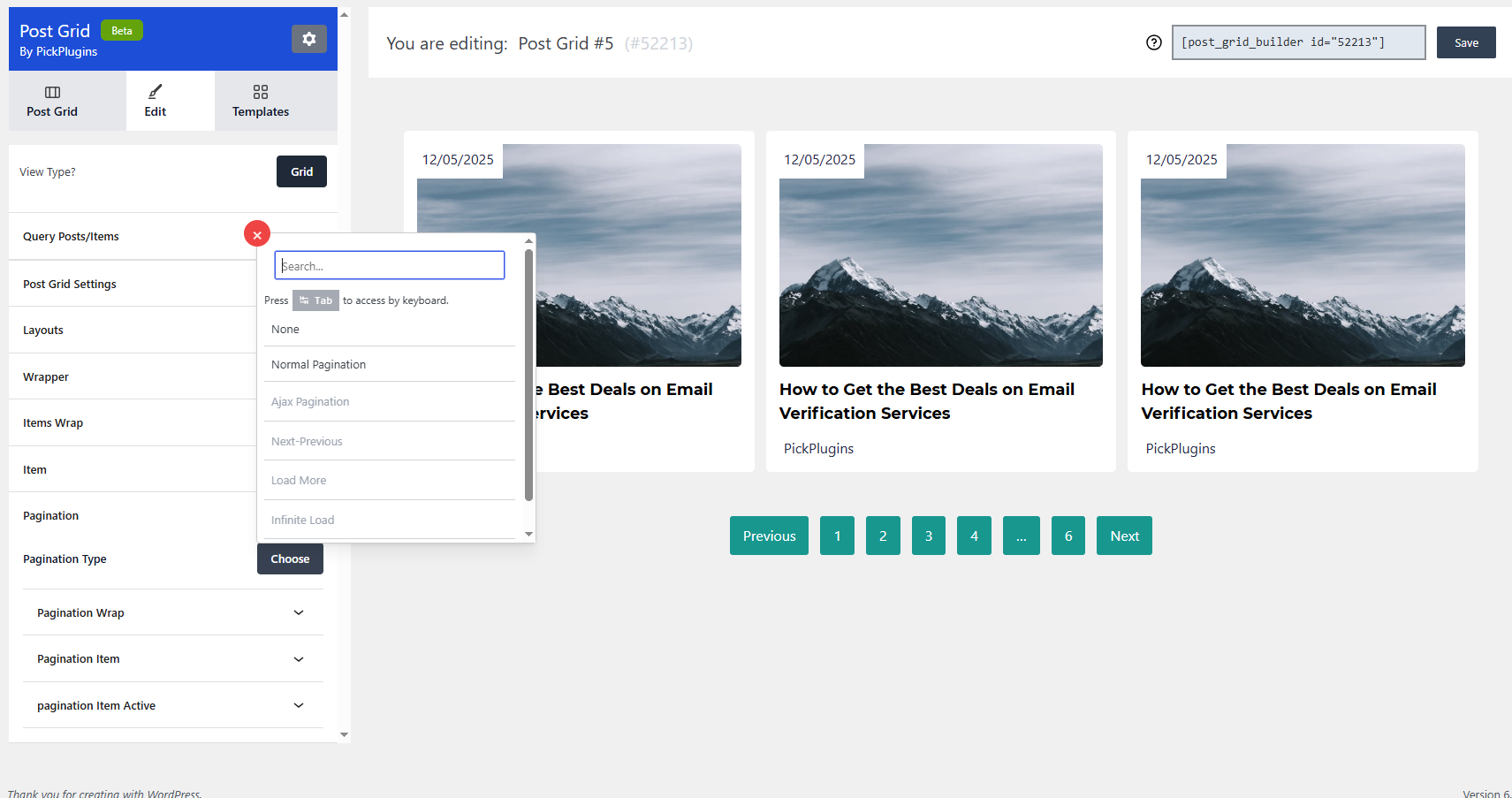Go to page 1
Viewport: 1512px width, 798px height.
[x=837, y=536]
